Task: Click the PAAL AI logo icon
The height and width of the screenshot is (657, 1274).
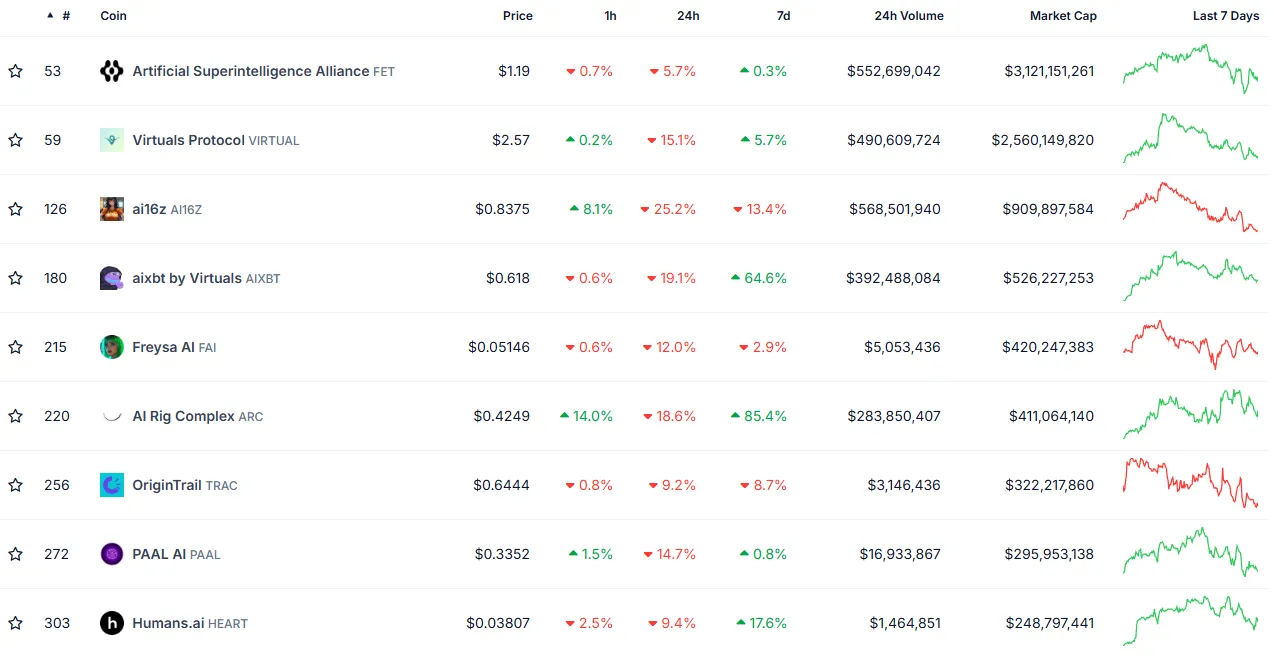Action: 112,554
